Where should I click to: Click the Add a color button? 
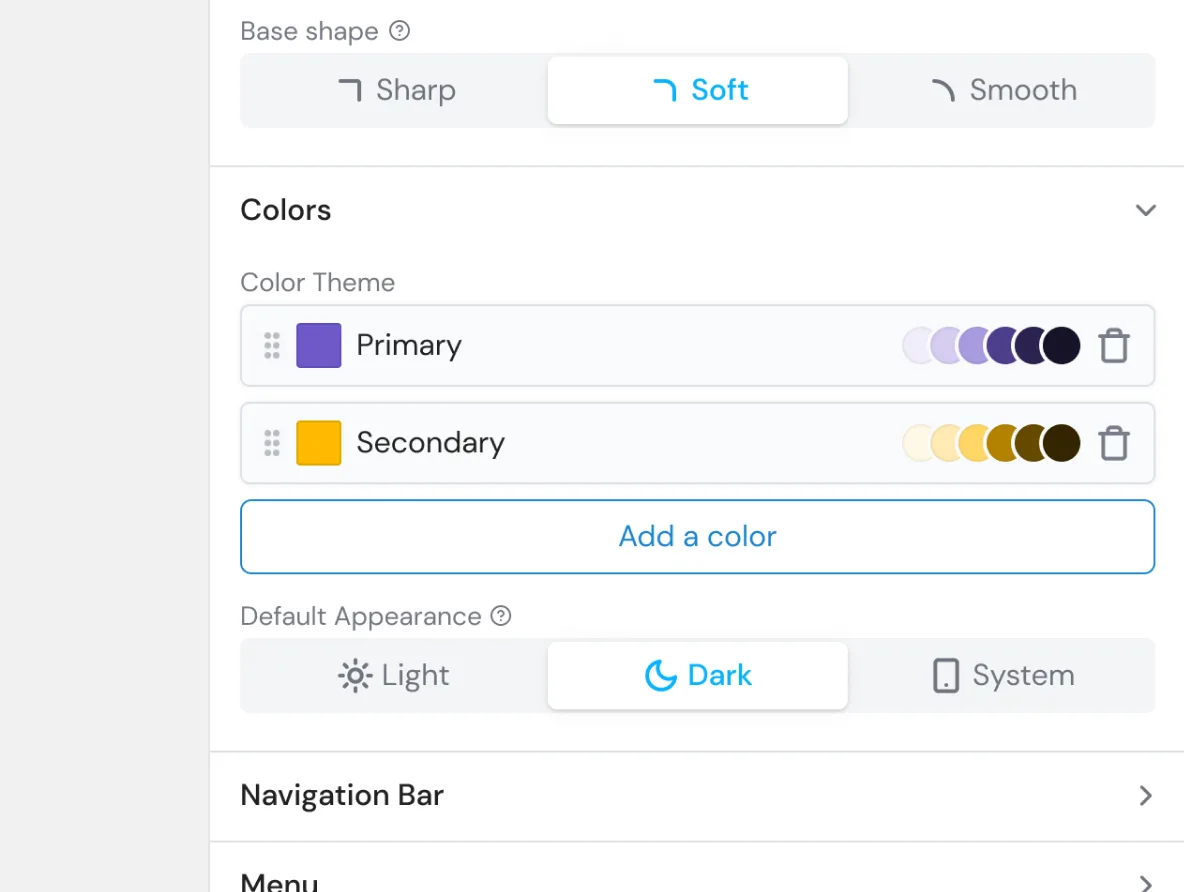697,536
